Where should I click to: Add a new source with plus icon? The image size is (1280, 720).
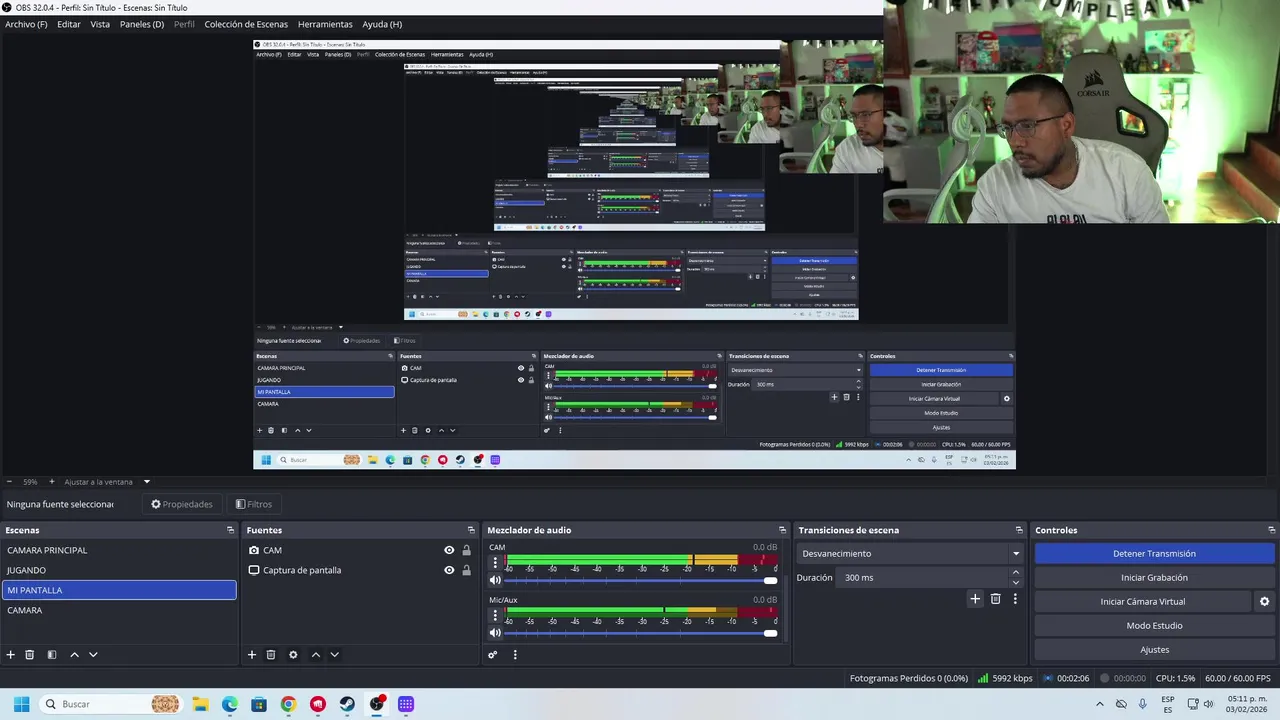(252, 655)
